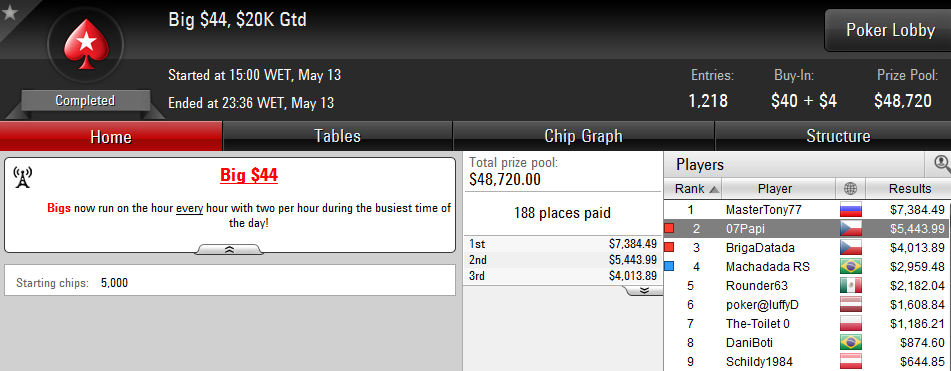
Task: Click the broadcast antenna icon beside Big $44
Action: click(22, 178)
